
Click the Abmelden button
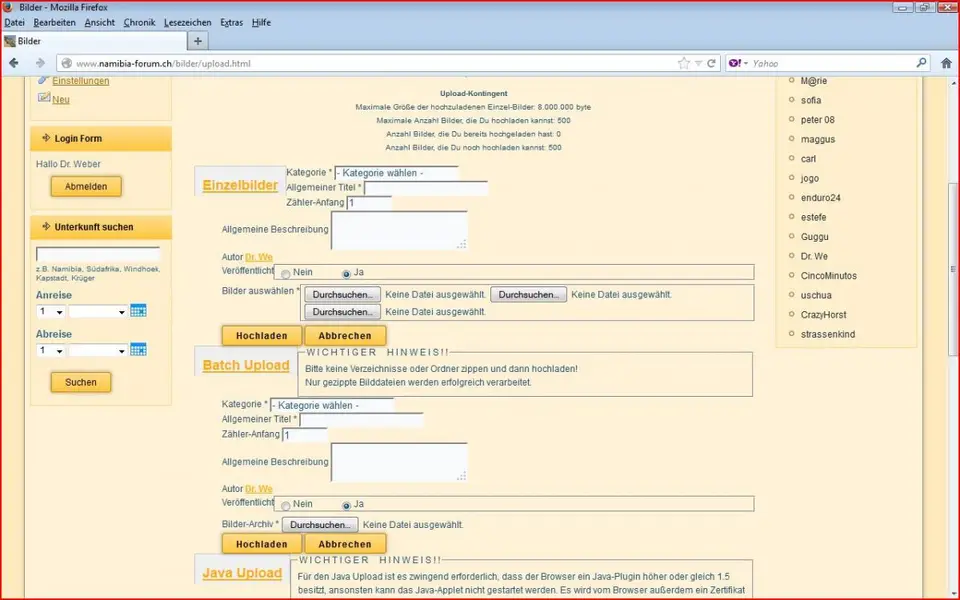[x=86, y=187]
